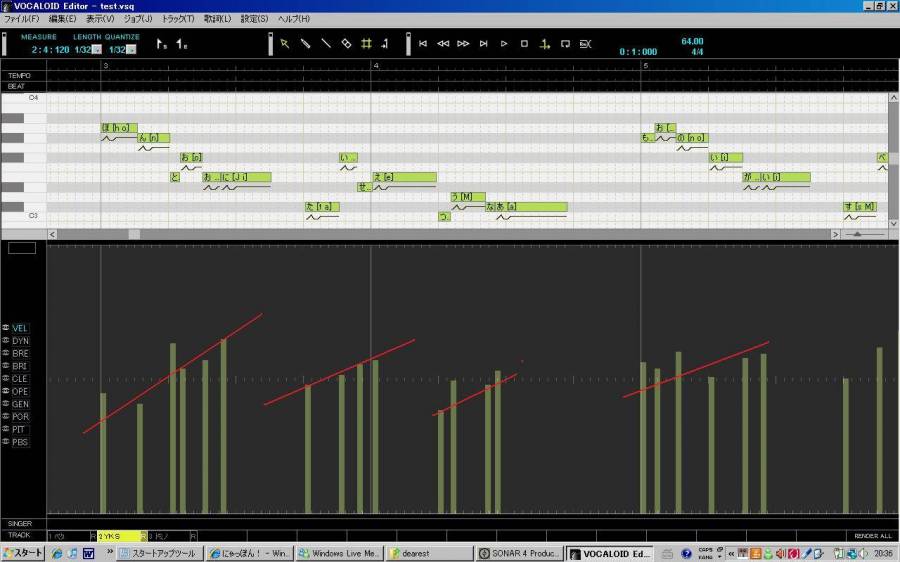
Task: Select the pencil draw tool
Action: coord(305,44)
